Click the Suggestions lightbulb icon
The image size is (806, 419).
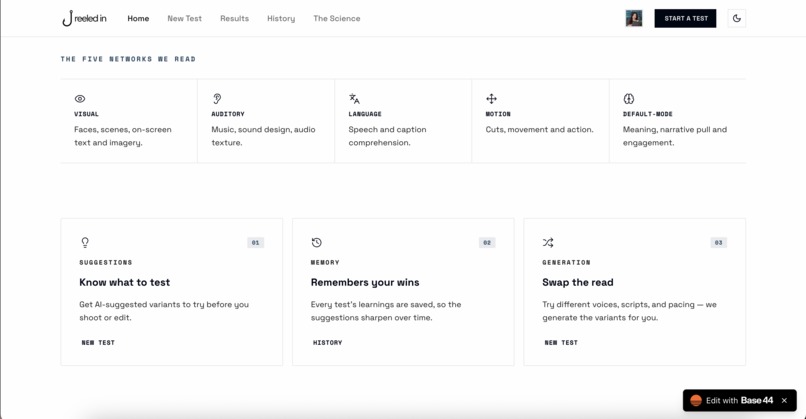tap(85, 242)
